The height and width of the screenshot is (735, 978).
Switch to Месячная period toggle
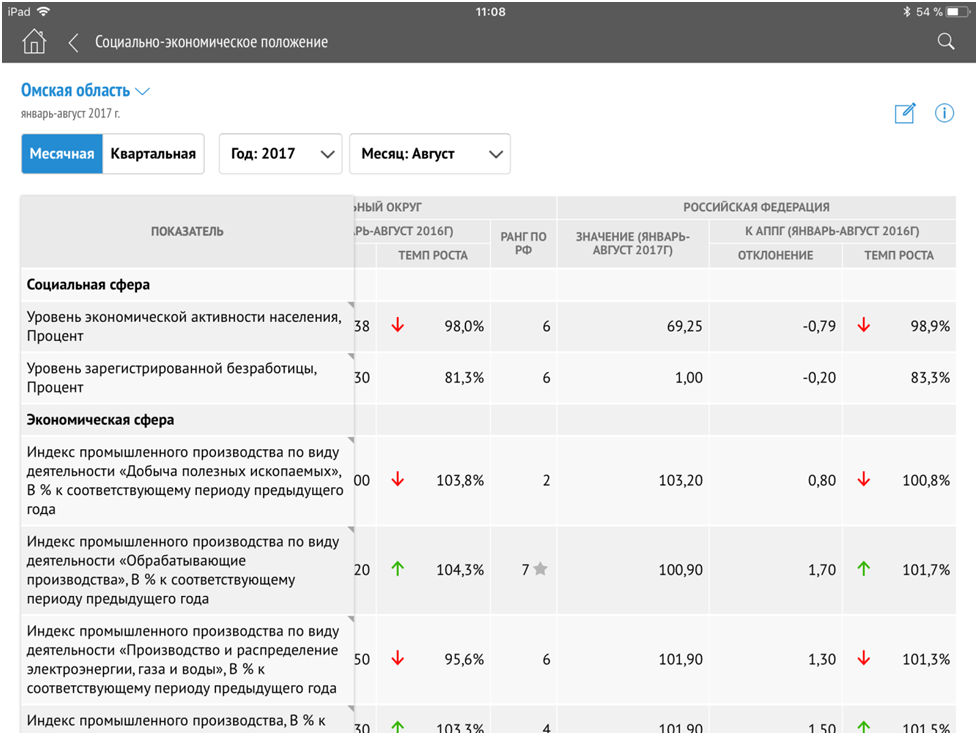[62, 154]
